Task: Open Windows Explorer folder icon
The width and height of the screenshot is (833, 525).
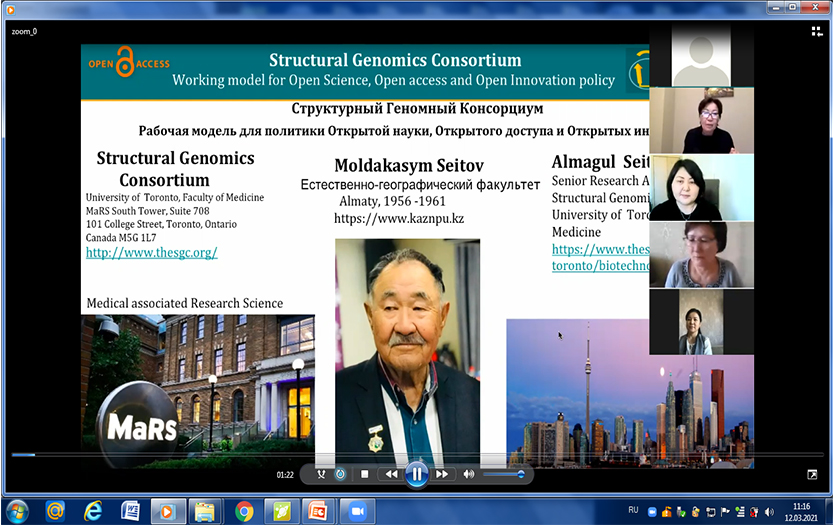Action: pyautogui.click(x=206, y=512)
